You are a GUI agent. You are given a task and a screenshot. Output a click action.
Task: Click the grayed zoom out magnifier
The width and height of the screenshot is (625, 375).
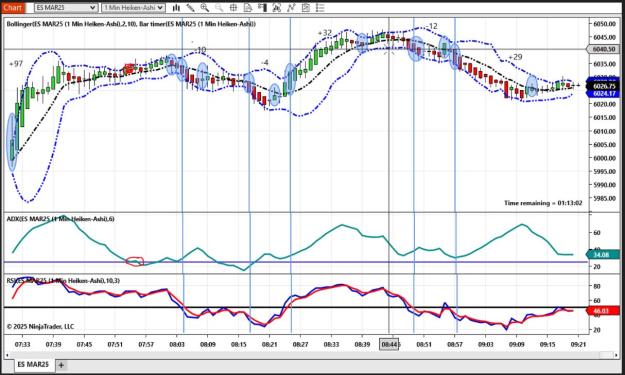pos(219,8)
